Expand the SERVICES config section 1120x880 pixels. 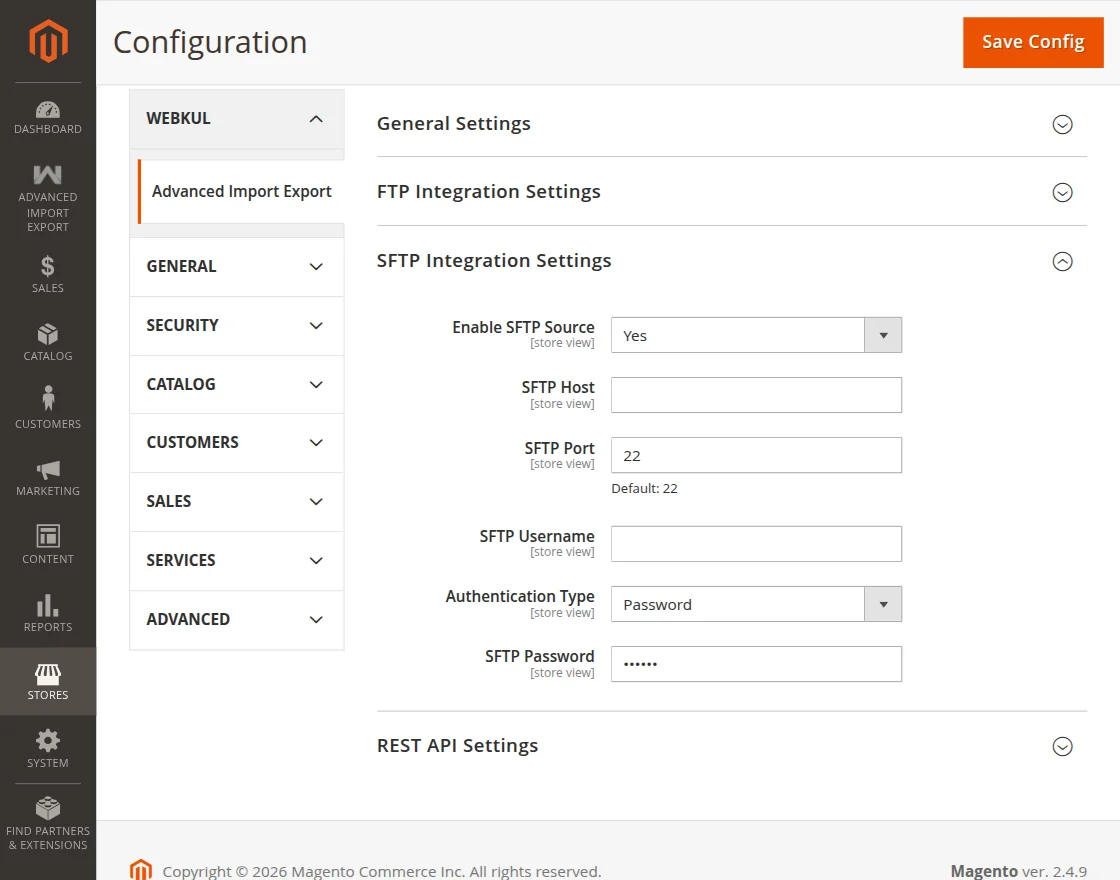pyautogui.click(x=236, y=561)
